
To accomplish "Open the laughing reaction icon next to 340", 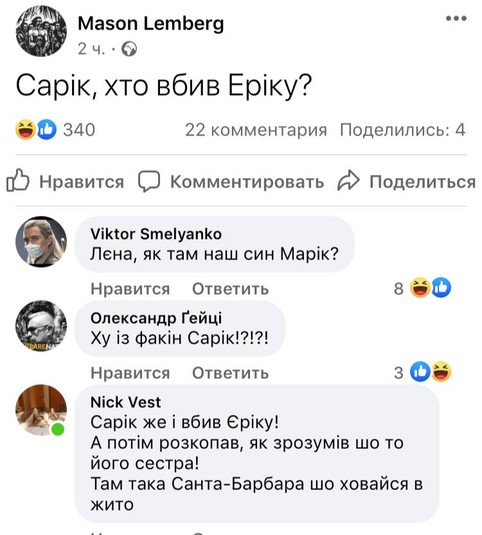I will click(x=26, y=130).
